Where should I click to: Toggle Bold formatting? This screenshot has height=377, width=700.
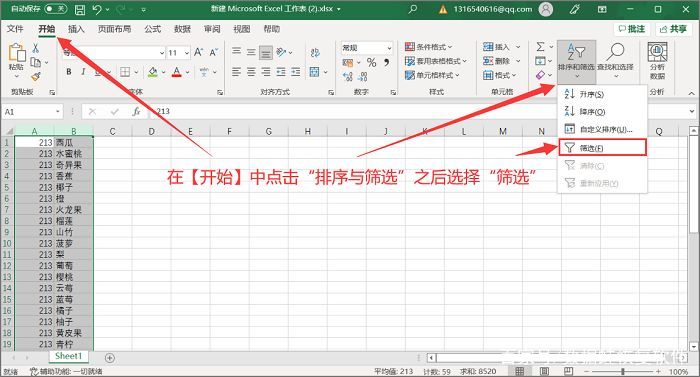(x=69, y=72)
